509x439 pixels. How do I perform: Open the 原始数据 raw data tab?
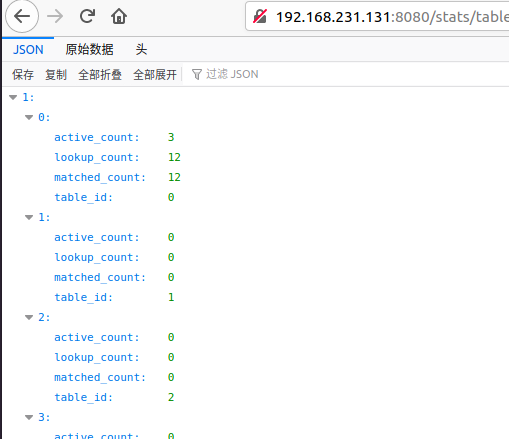tap(89, 50)
